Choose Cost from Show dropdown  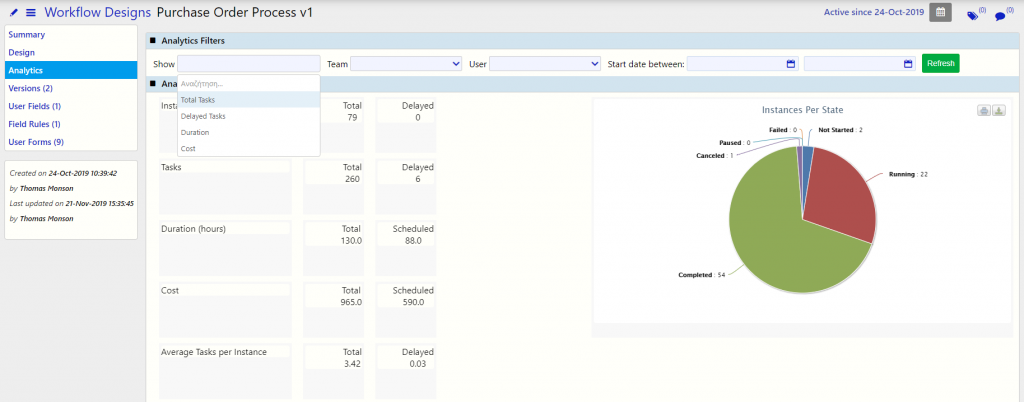[249, 149]
